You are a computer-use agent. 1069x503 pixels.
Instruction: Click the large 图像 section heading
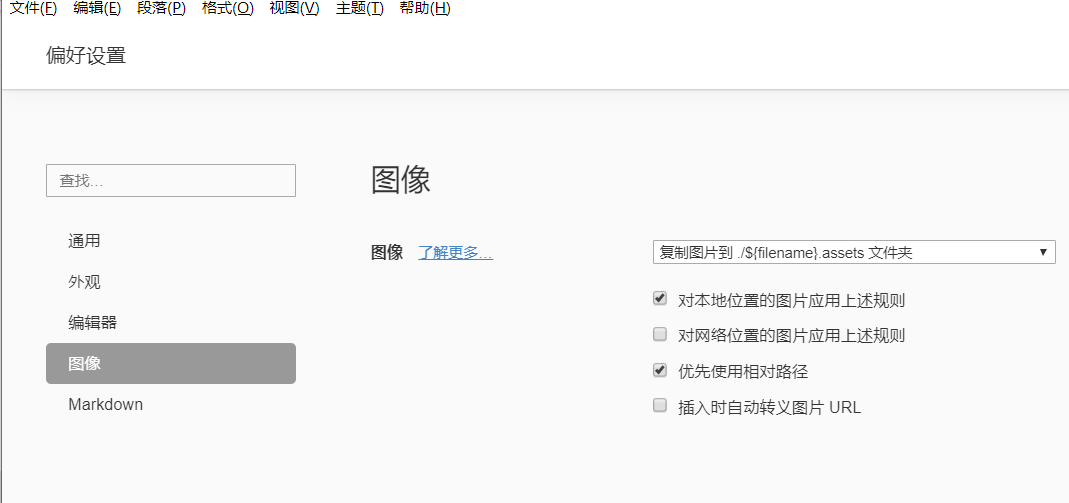click(401, 181)
